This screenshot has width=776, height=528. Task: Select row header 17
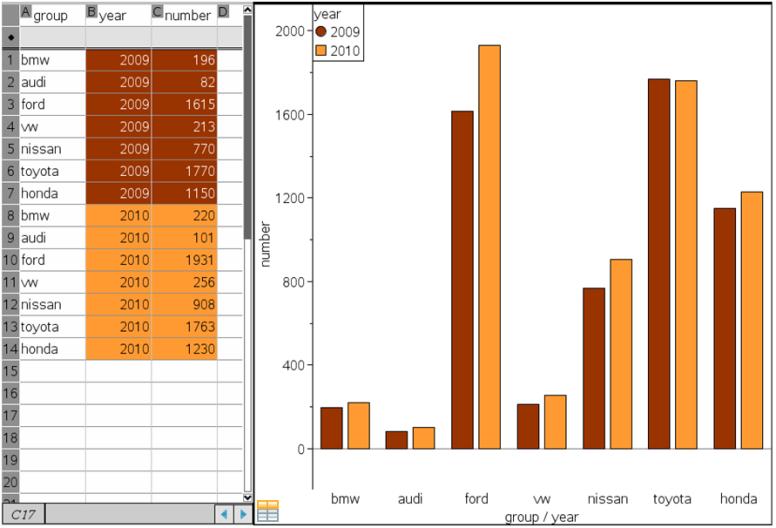click(11, 416)
